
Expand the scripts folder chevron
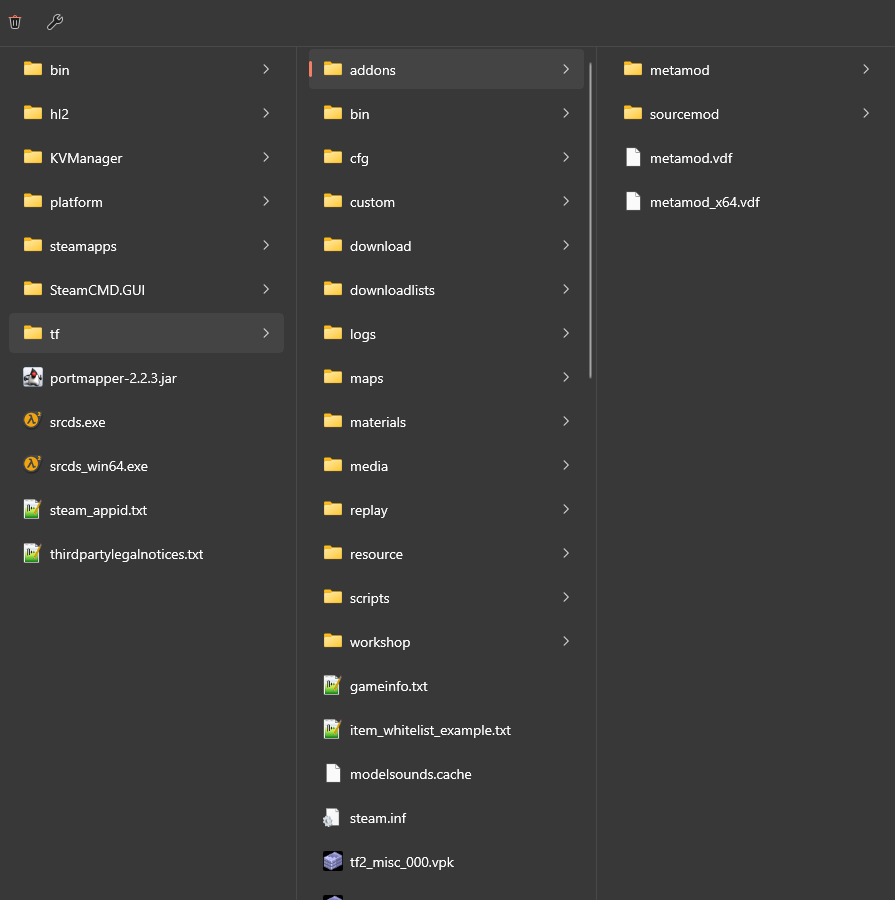pos(566,597)
